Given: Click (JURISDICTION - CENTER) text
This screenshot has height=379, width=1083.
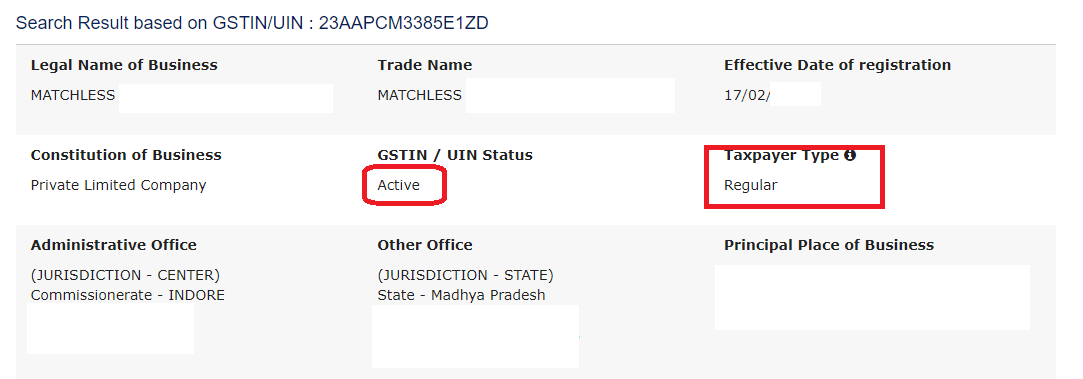Looking at the screenshot, I should click(126, 275).
